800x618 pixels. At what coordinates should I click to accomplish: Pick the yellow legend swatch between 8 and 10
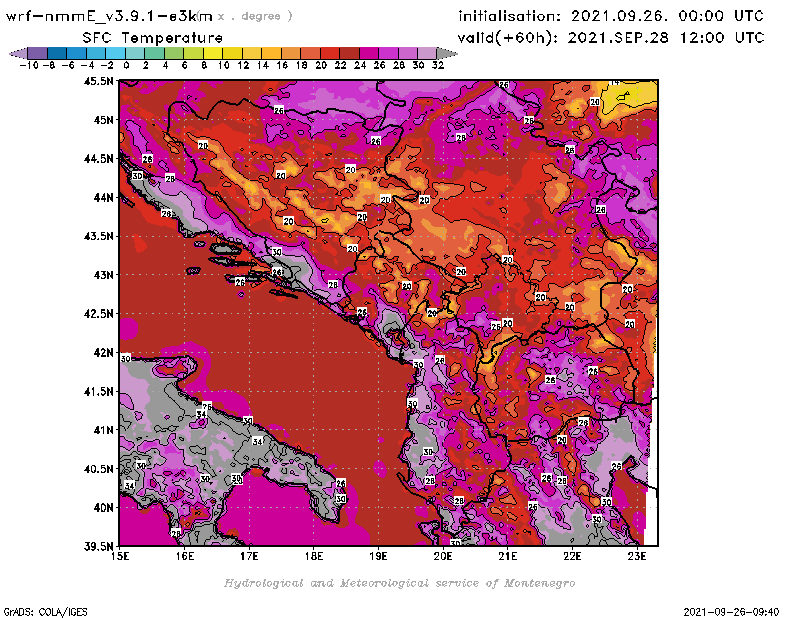213,53
